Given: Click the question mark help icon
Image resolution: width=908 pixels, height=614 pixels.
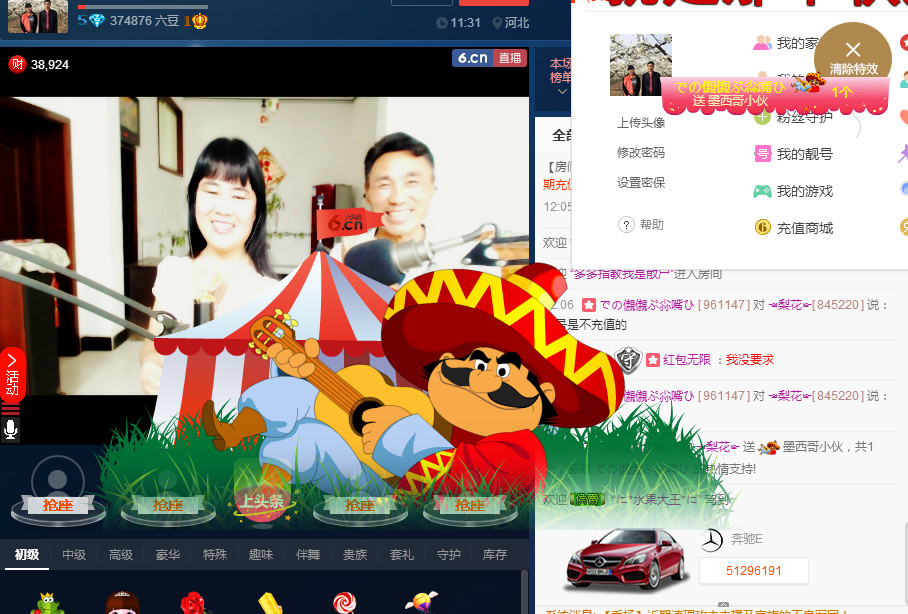Looking at the screenshot, I should [626, 225].
